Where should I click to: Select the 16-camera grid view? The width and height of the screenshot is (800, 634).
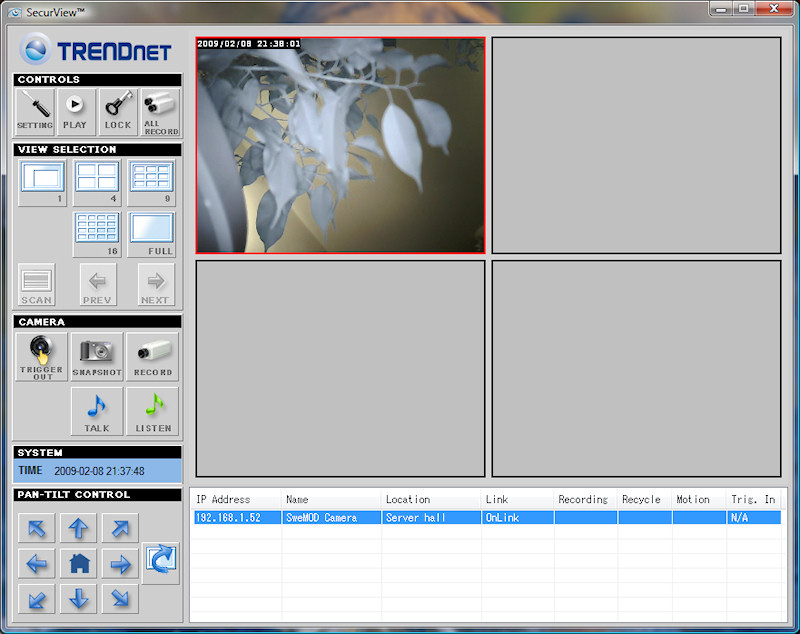click(x=97, y=234)
